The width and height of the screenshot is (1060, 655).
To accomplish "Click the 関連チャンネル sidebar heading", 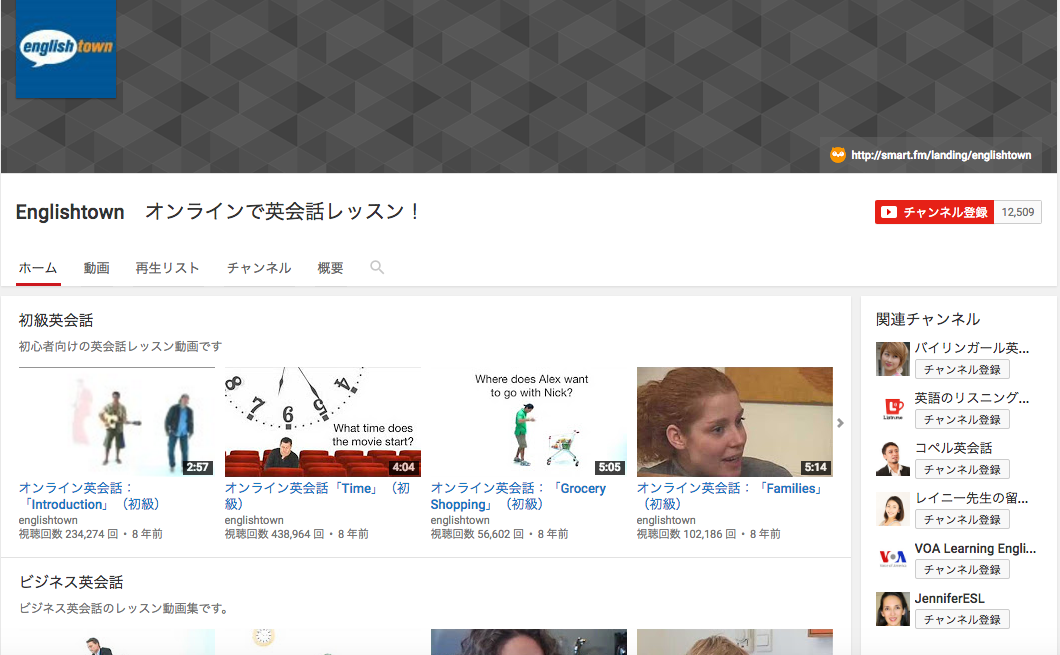I will (x=928, y=319).
